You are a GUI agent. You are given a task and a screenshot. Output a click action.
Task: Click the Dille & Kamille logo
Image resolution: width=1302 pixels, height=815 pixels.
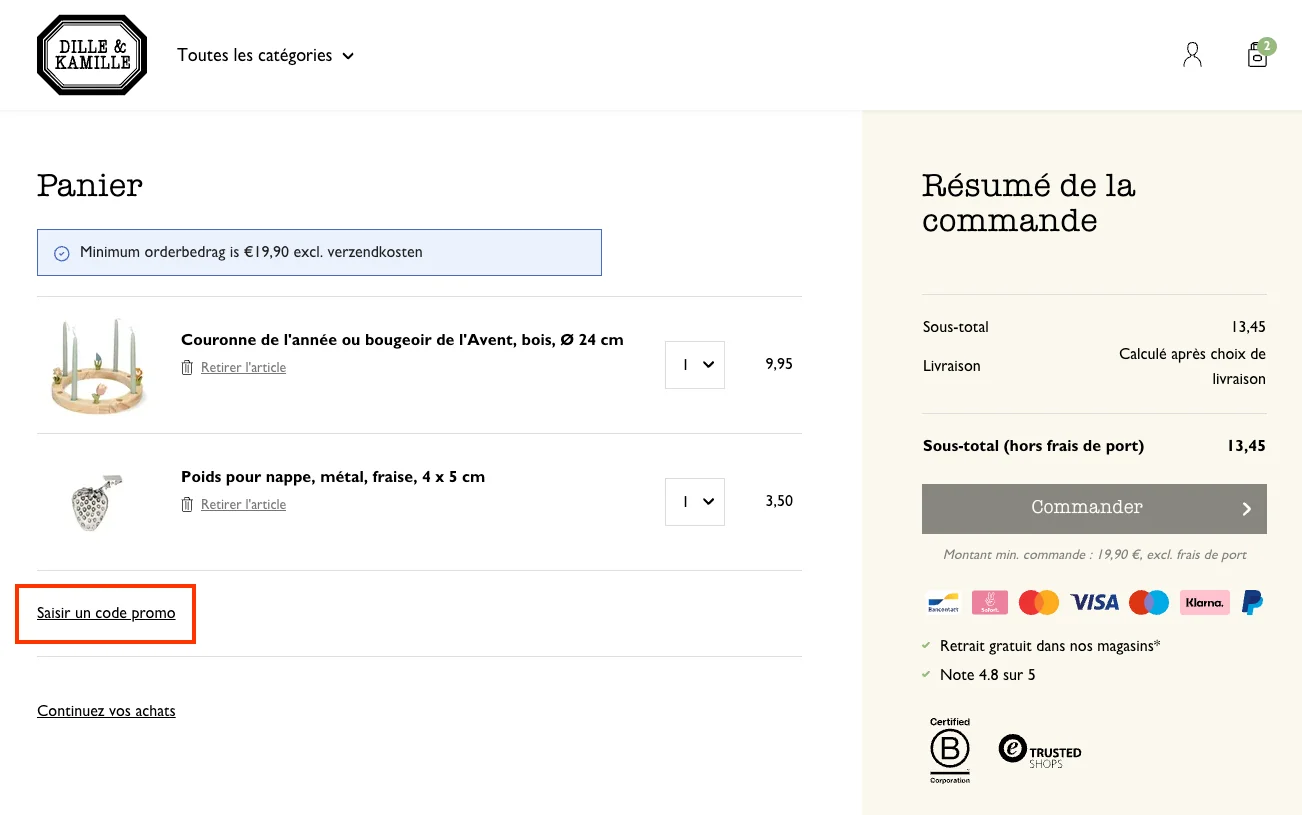pyautogui.click(x=92, y=55)
